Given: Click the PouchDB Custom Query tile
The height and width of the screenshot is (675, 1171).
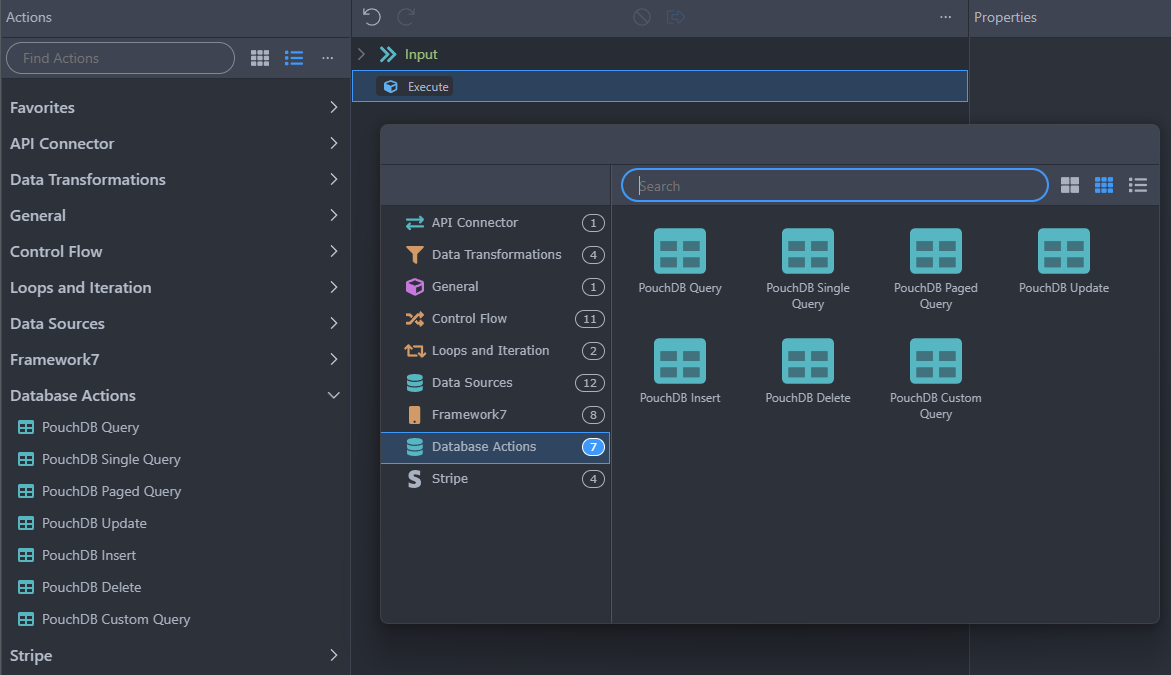Looking at the screenshot, I should 935,362.
